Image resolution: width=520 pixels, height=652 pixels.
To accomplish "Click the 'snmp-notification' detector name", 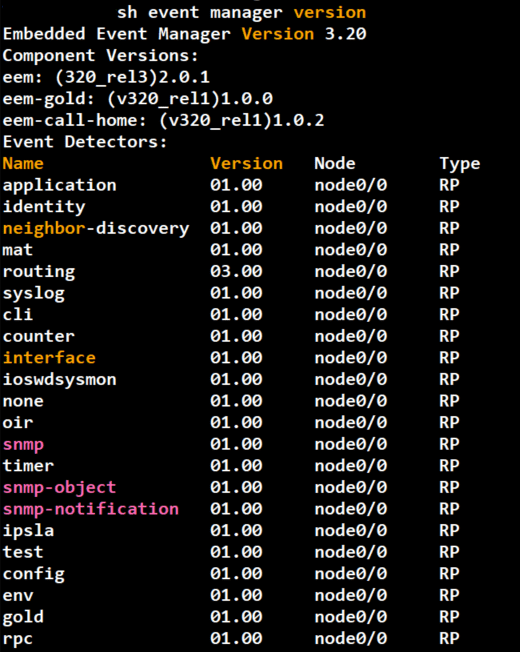I will (91, 509).
